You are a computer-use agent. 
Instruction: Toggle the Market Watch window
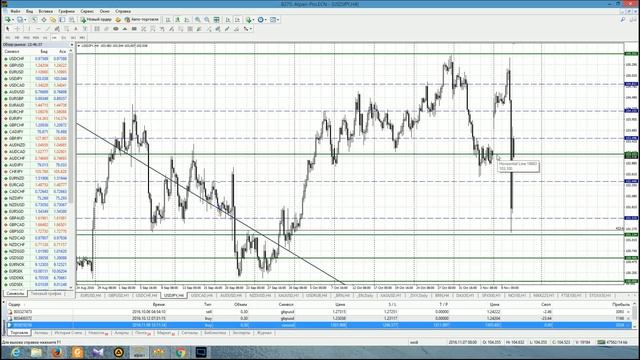click(34, 20)
